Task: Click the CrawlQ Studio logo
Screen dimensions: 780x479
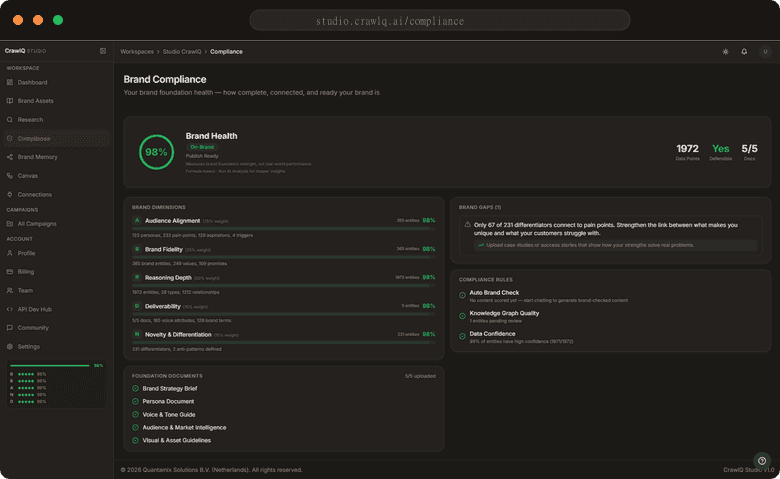Action: tap(25, 51)
